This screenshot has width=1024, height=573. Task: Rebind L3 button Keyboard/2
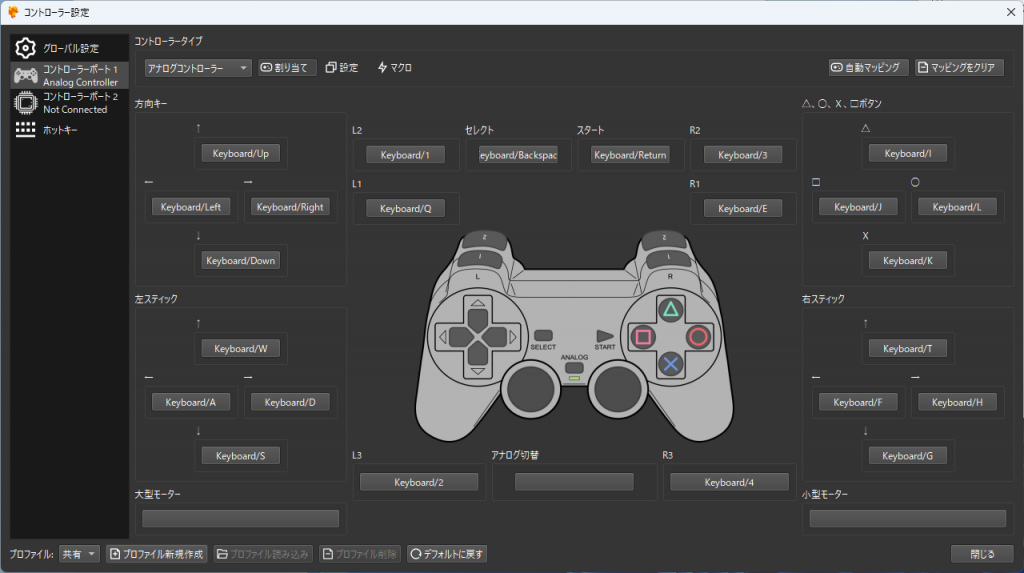419,482
